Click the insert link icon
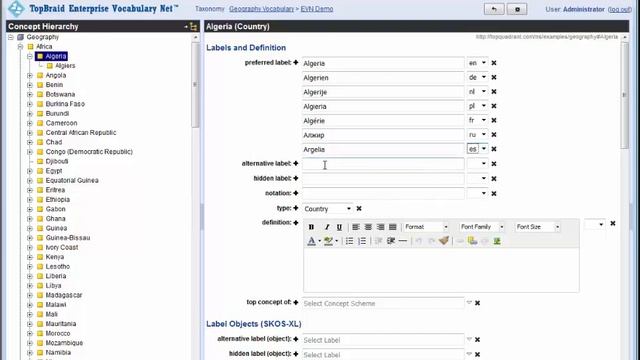640x360 pixels. pyautogui.click(x=460, y=241)
